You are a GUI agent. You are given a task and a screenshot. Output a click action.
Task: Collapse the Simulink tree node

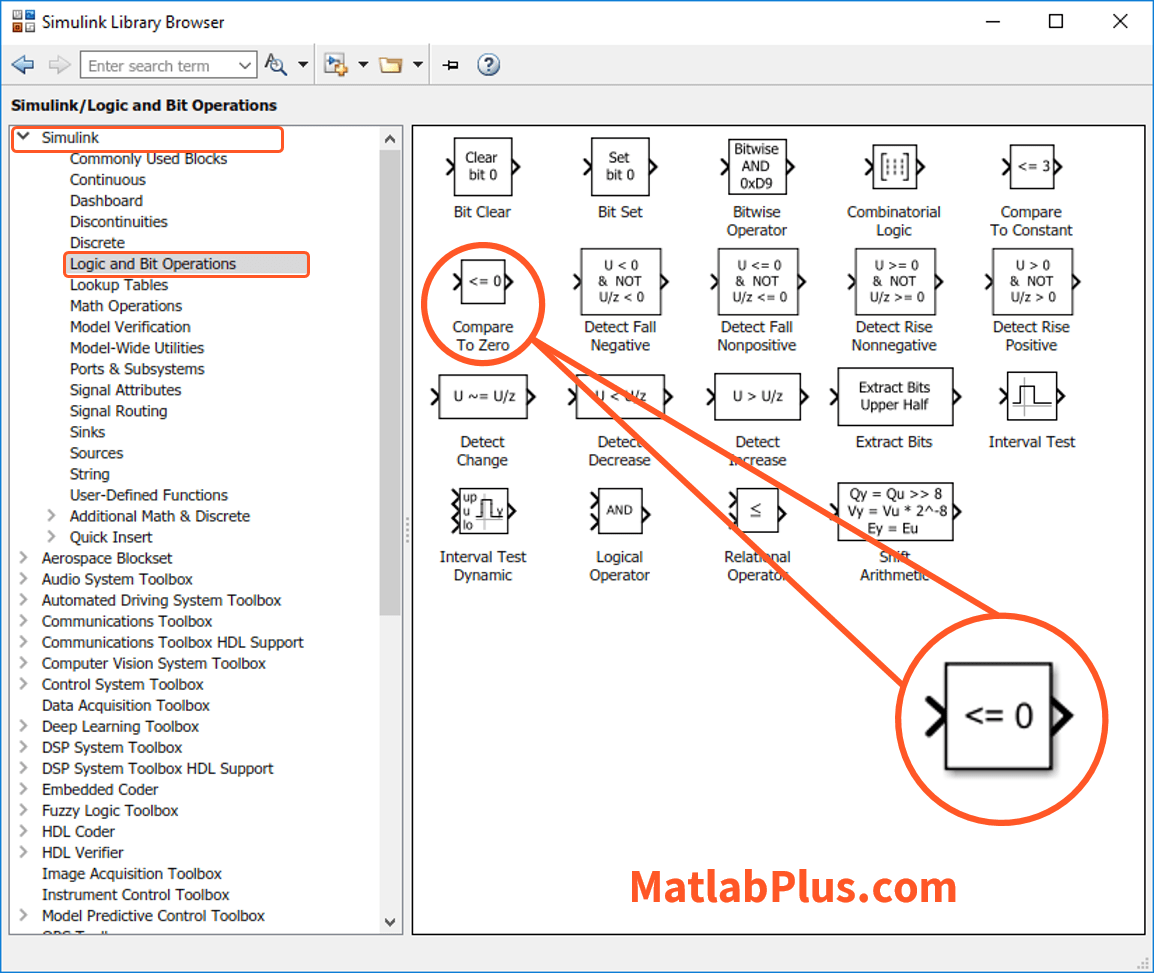[24, 137]
